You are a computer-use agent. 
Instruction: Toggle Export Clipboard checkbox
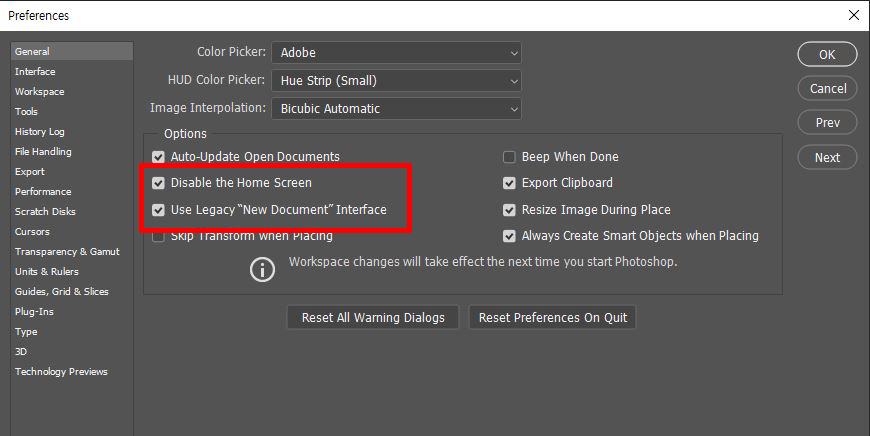tap(509, 183)
